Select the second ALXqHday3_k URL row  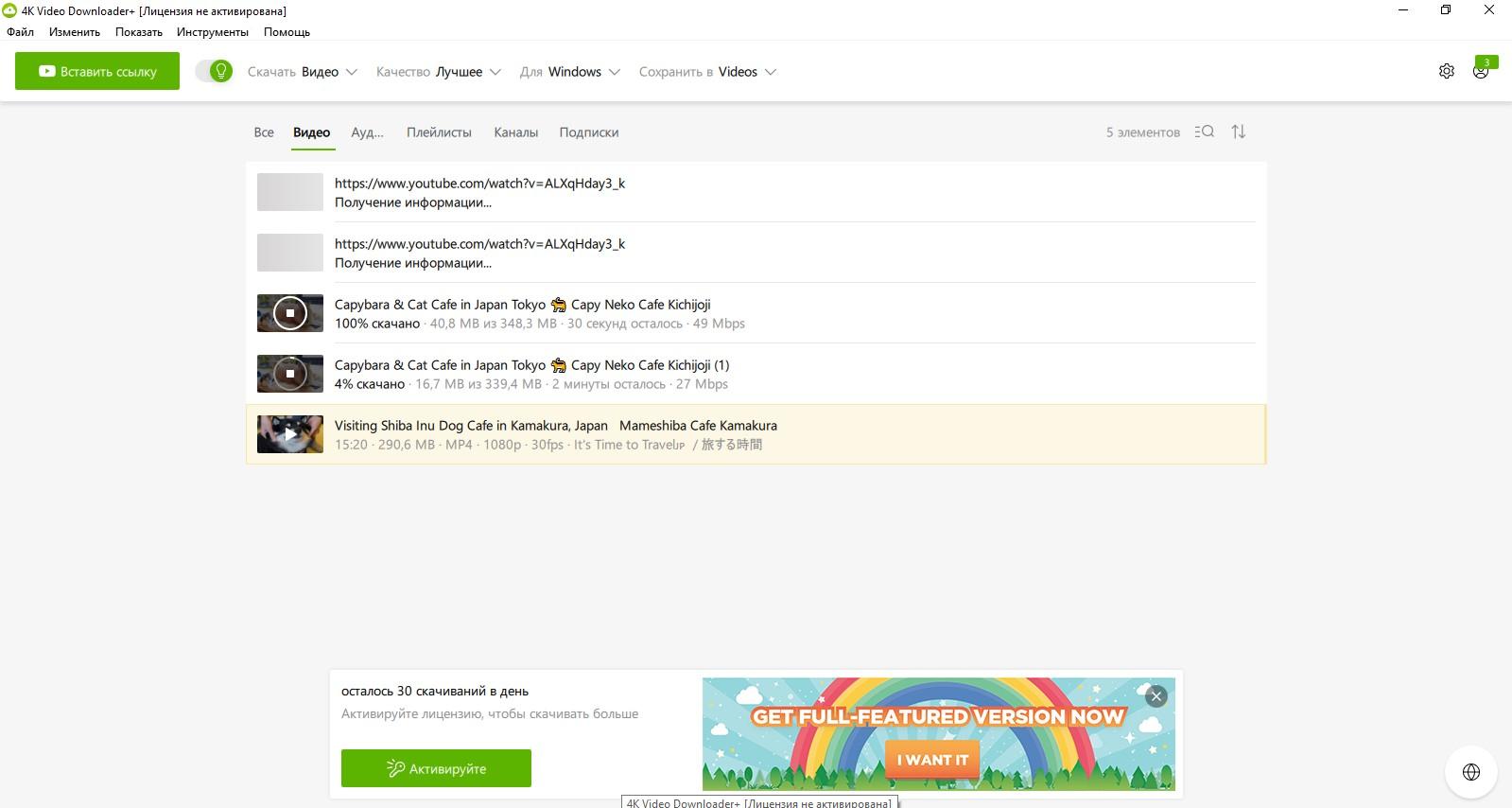pyautogui.click(x=756, y=253)
